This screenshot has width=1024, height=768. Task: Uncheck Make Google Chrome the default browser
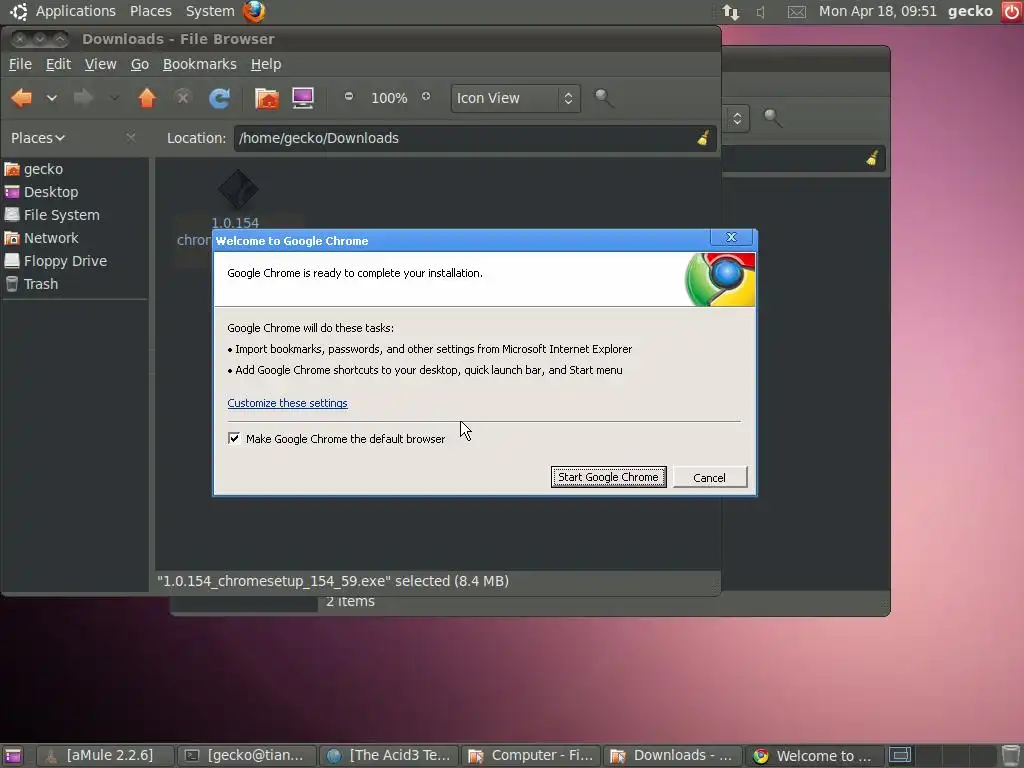(x=234, y=438)
